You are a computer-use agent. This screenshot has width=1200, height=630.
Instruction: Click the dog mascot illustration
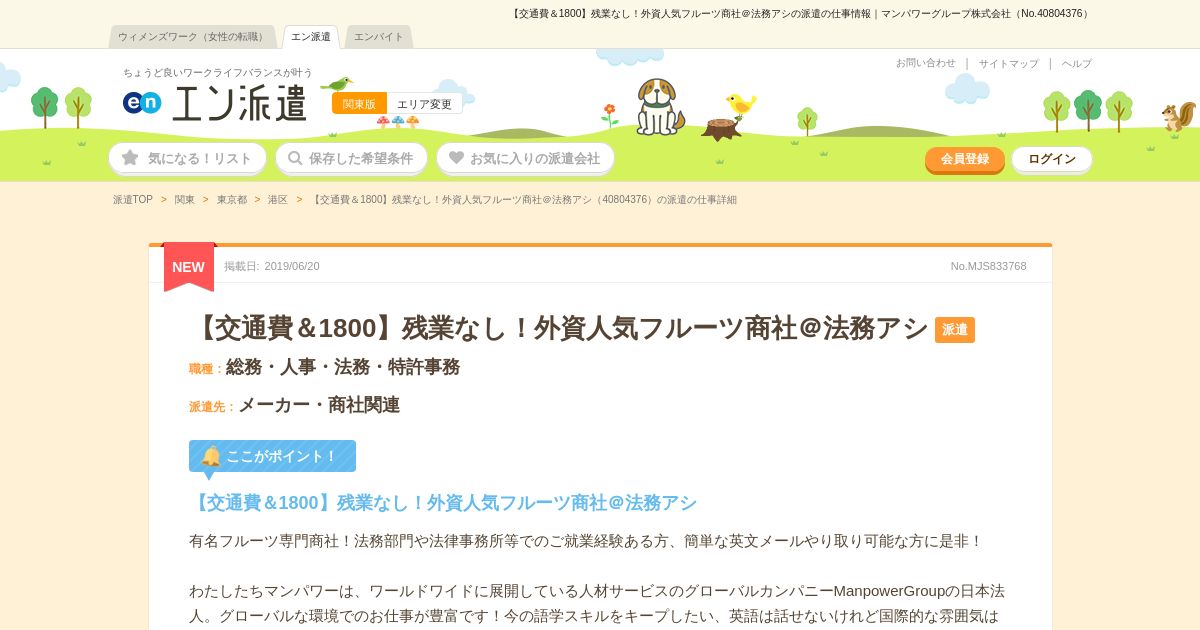click(658, 107)
